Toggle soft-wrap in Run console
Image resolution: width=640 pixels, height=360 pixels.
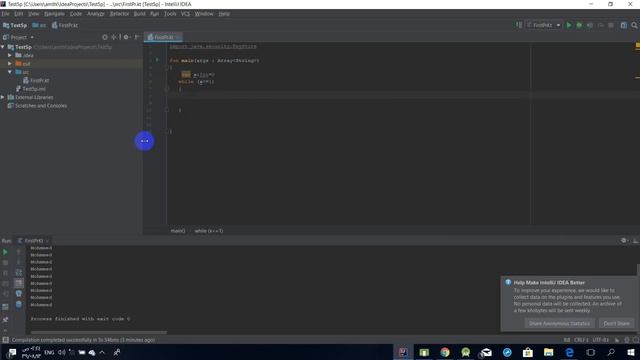[x=19, y=273]
